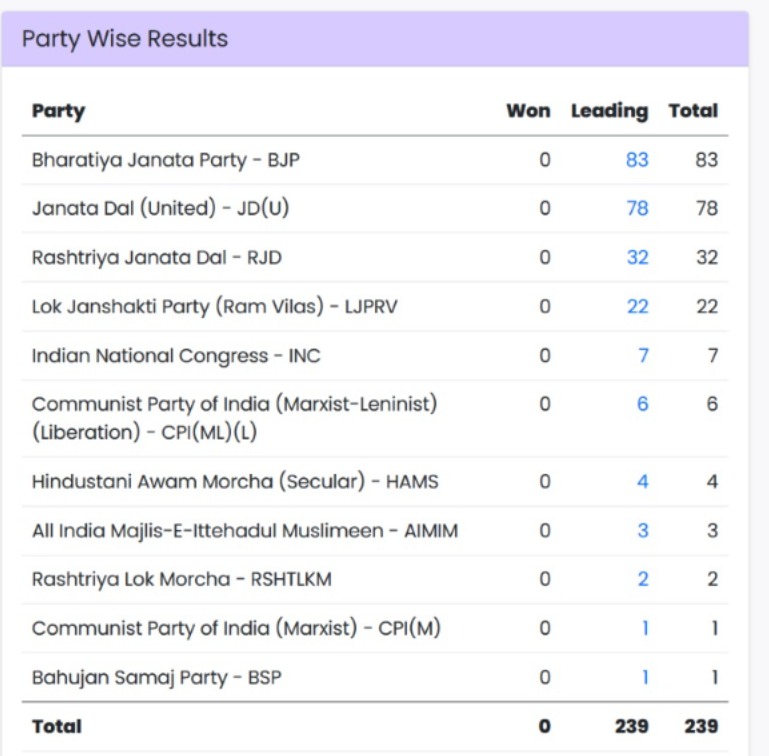Select AIMIM leading number 3 link
This screenshot has height=756, width=769.
(643, 531)
